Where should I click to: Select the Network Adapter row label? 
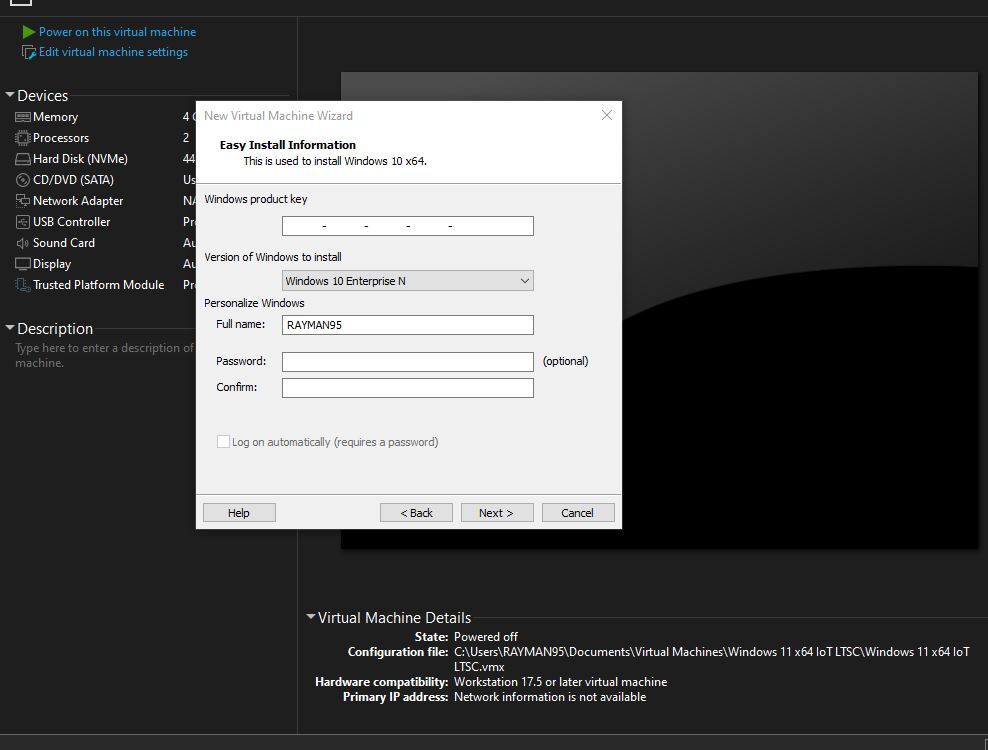[78, 201]
